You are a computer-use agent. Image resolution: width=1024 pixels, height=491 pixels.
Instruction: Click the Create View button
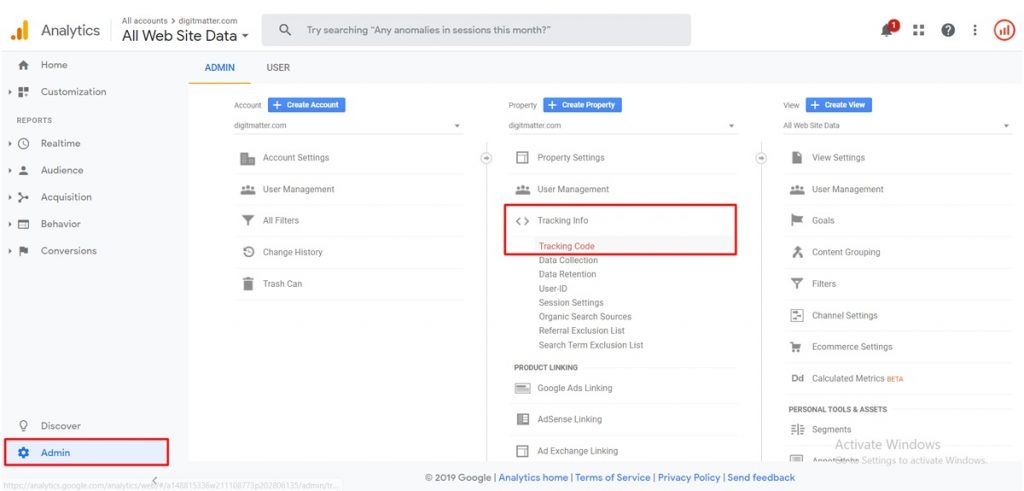point(838,105)
